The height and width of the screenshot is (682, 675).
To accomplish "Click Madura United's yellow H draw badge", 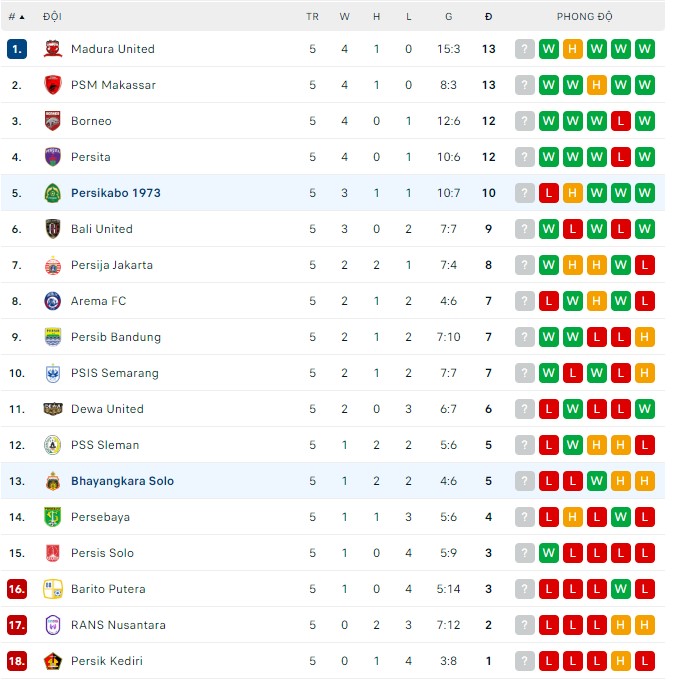I will click(x=572, y=49).
